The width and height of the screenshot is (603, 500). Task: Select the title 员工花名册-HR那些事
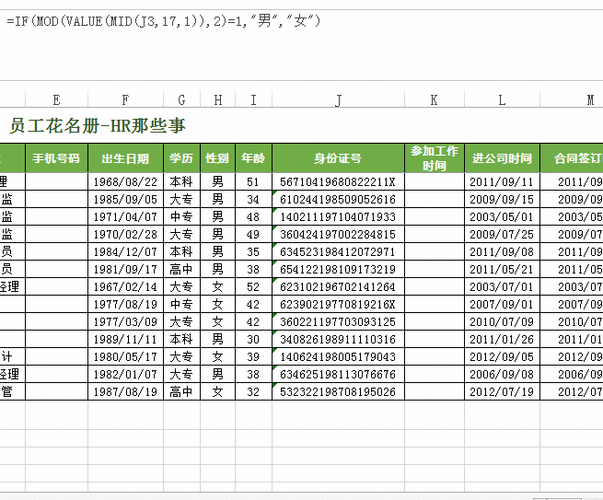98,126
